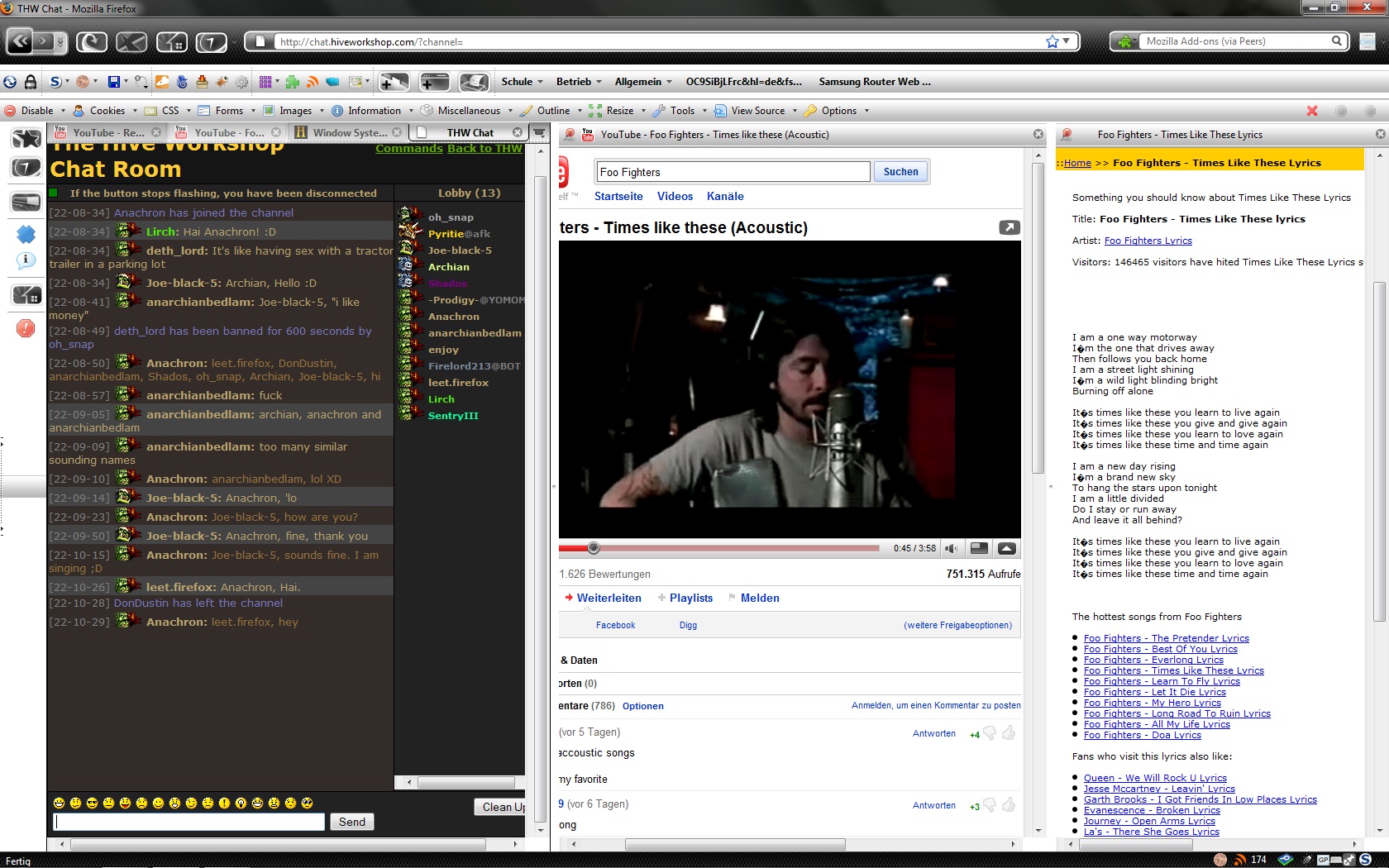The width and height of the screenshot is (1389, 868).
Task: Click the orange RSS feed toolbar icon
Action: pyautogui.click(x=313, y=82)
